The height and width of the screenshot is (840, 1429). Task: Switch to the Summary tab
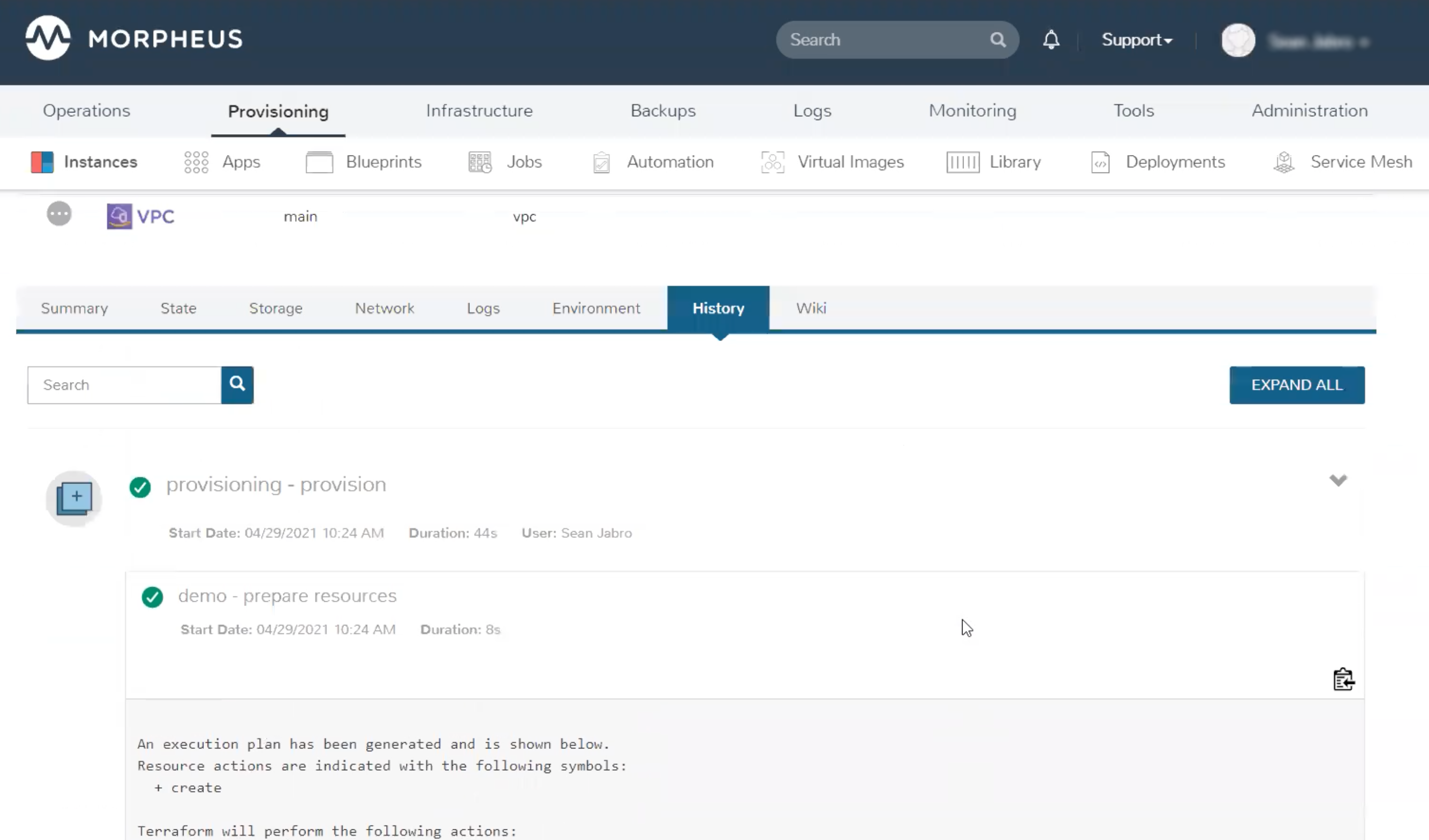point(74,308)
